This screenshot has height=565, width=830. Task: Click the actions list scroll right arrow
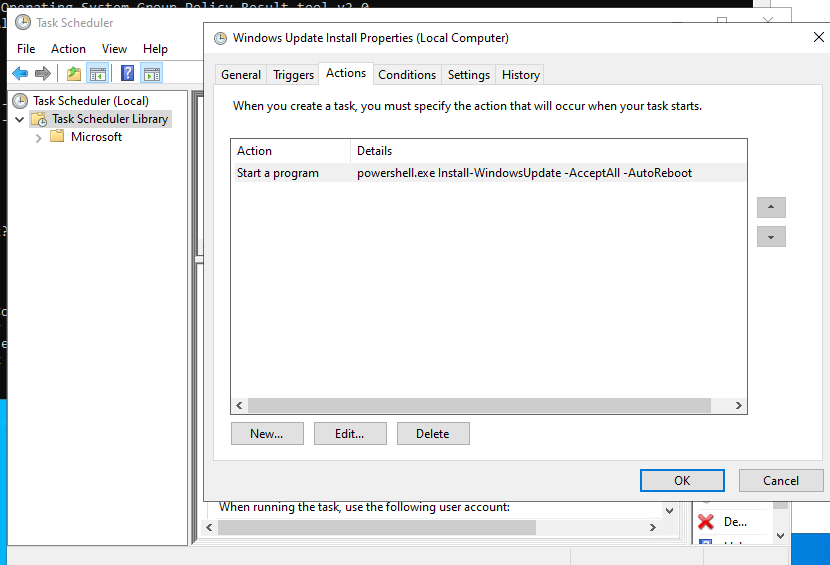pos(738,406)
